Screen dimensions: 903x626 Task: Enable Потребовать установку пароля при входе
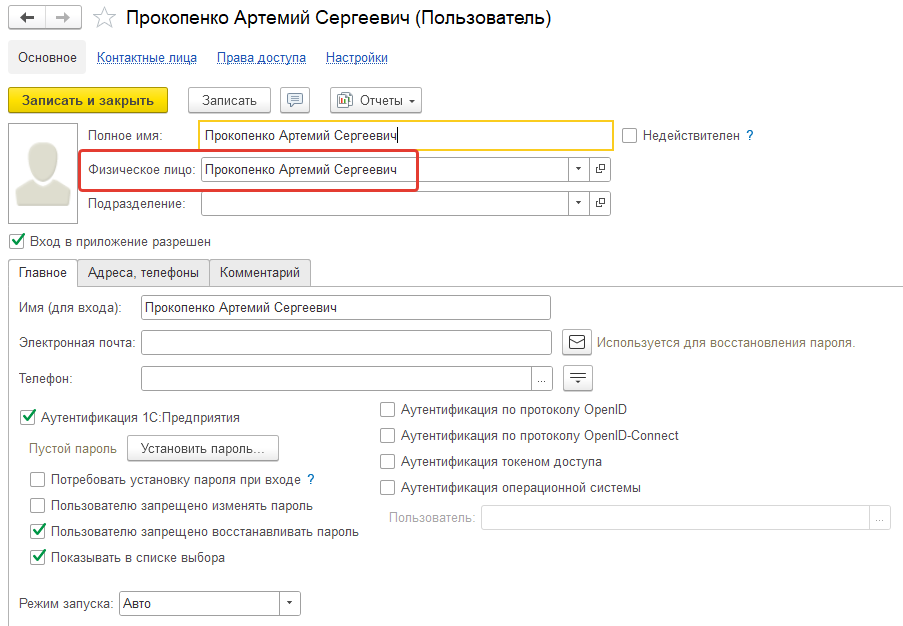click(x=37, y=479)
